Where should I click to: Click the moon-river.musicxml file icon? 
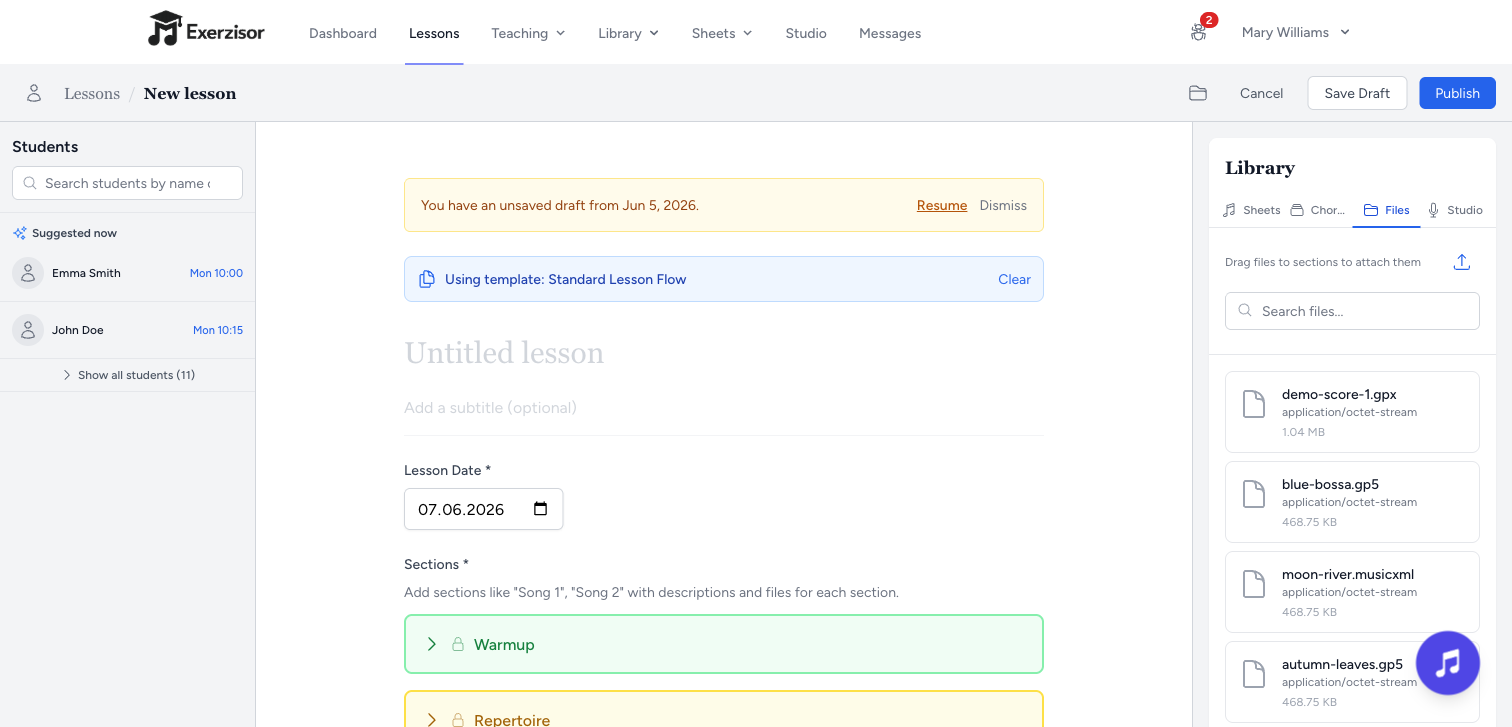[1254, 584]
